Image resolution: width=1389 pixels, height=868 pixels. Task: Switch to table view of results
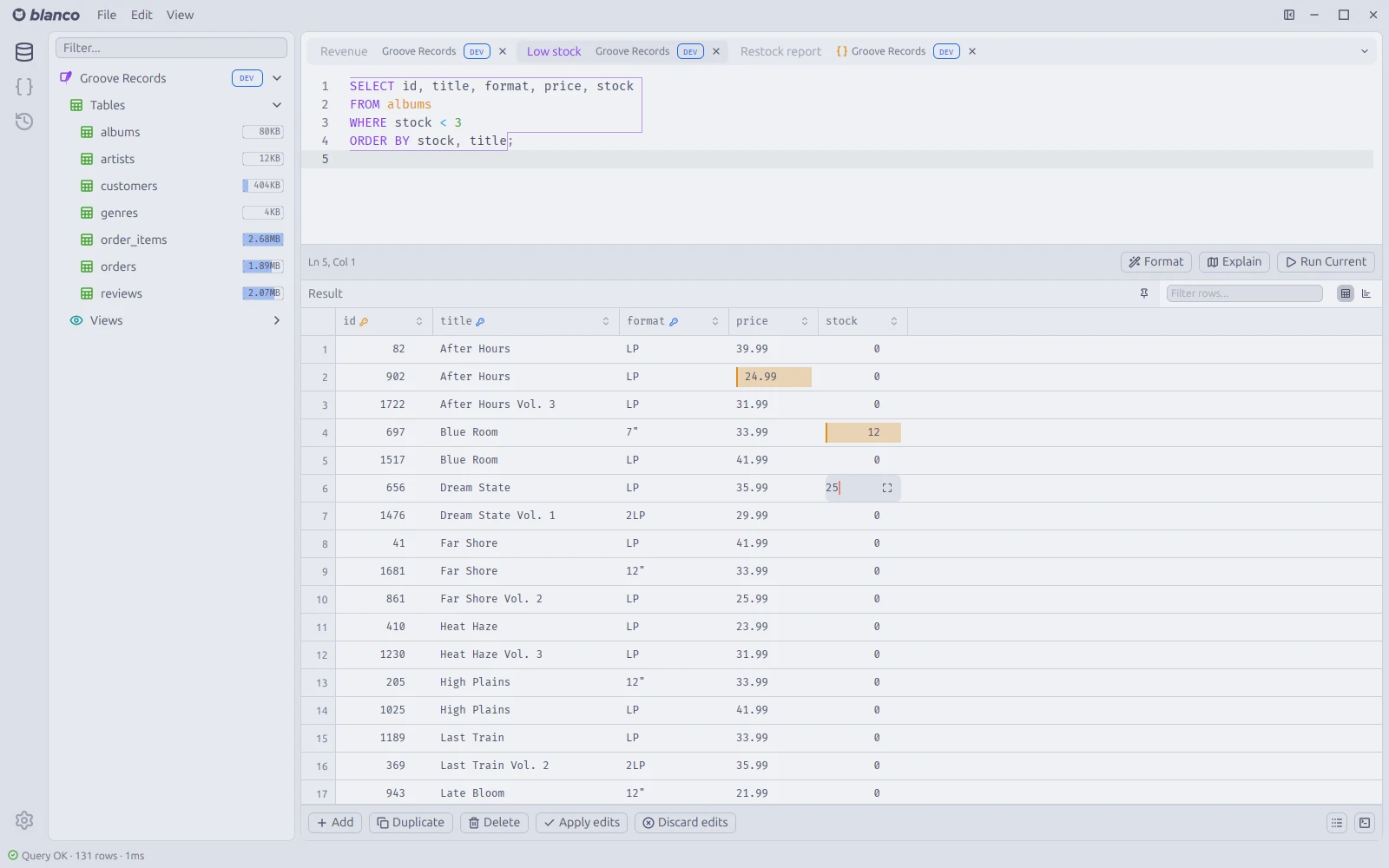1346,293
